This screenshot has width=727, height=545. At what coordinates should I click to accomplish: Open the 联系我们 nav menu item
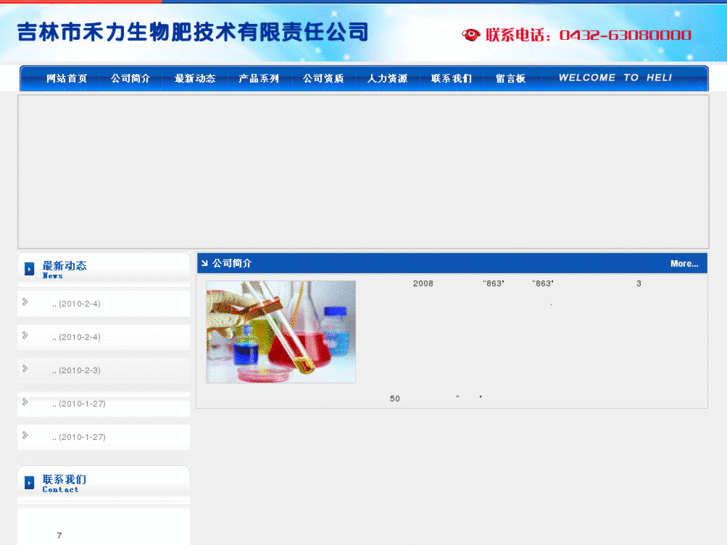coord(452,78)
